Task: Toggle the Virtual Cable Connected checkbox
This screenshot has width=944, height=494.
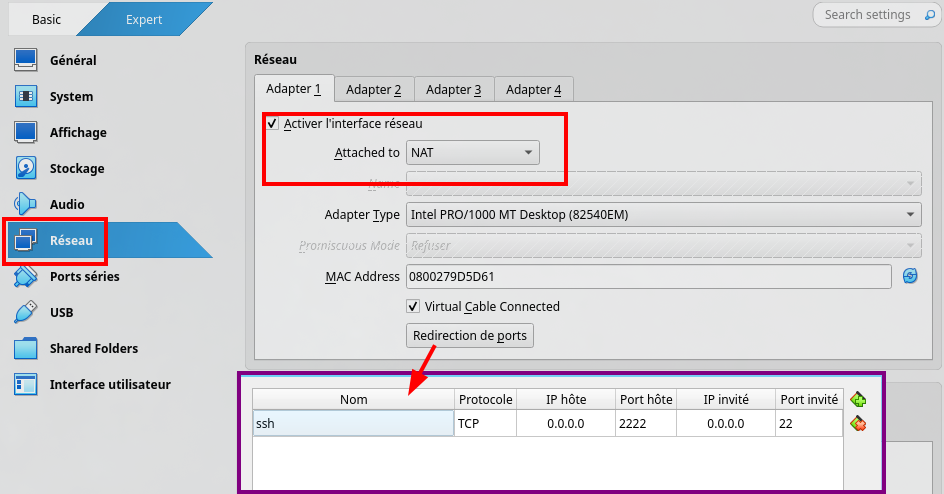Action: point(413,306)
